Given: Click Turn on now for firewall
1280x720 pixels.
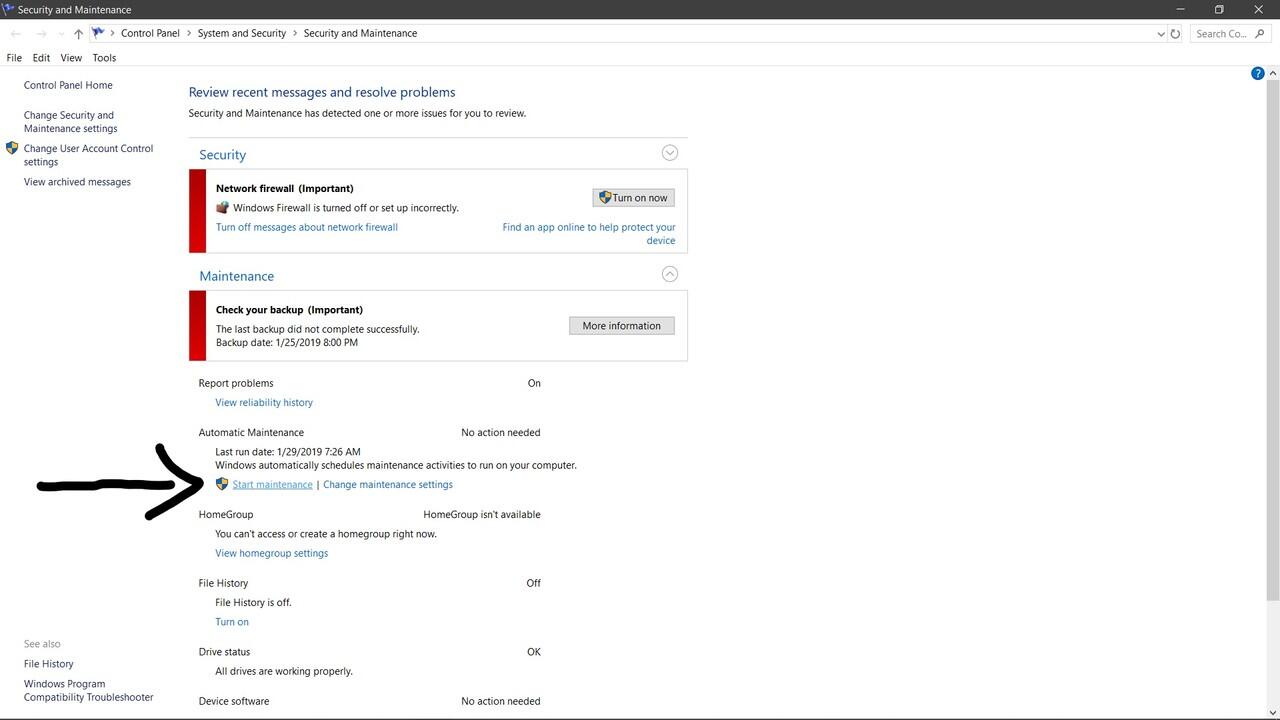Looking at the screenshot, I should click(x=633, y=198).
